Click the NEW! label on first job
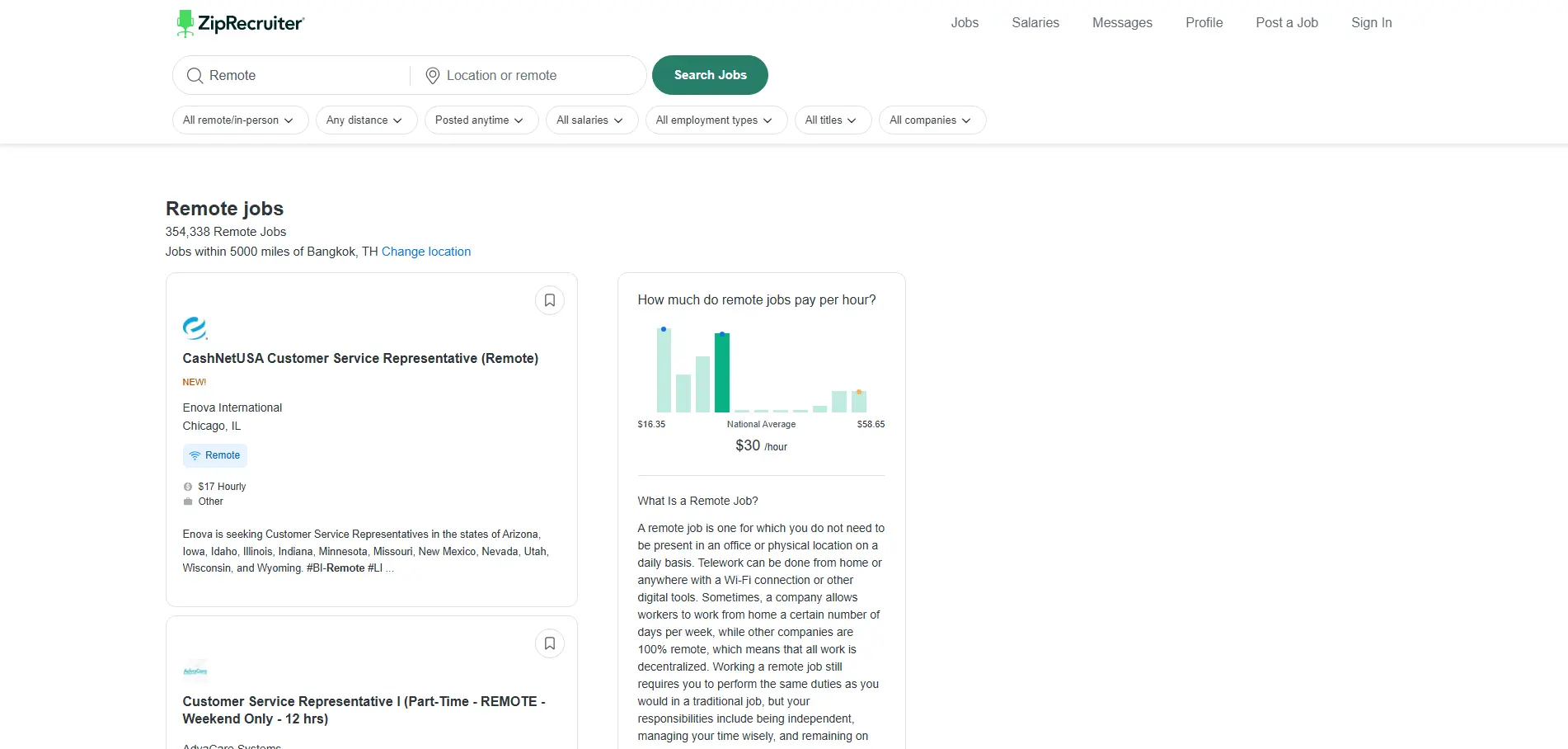 coord(195,383)
